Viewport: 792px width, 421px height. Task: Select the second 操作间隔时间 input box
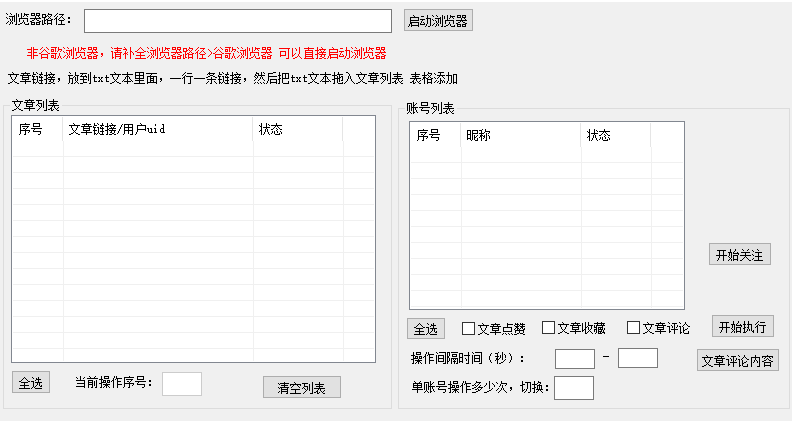coord(637,358)
